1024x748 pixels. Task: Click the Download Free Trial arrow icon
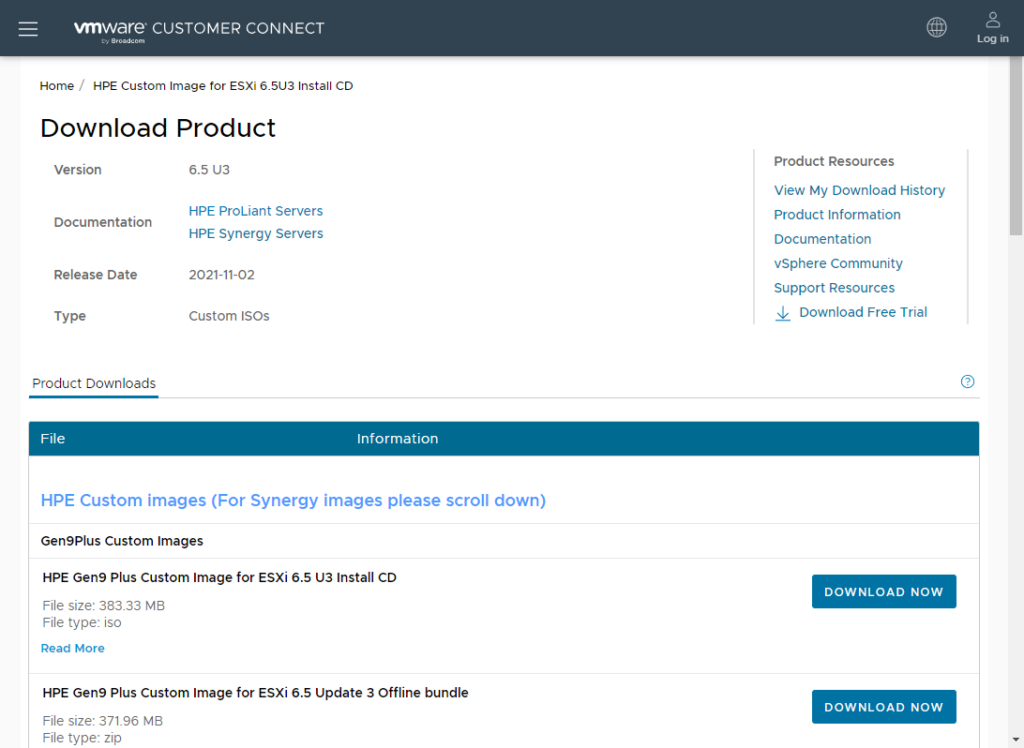click(782, 313)
